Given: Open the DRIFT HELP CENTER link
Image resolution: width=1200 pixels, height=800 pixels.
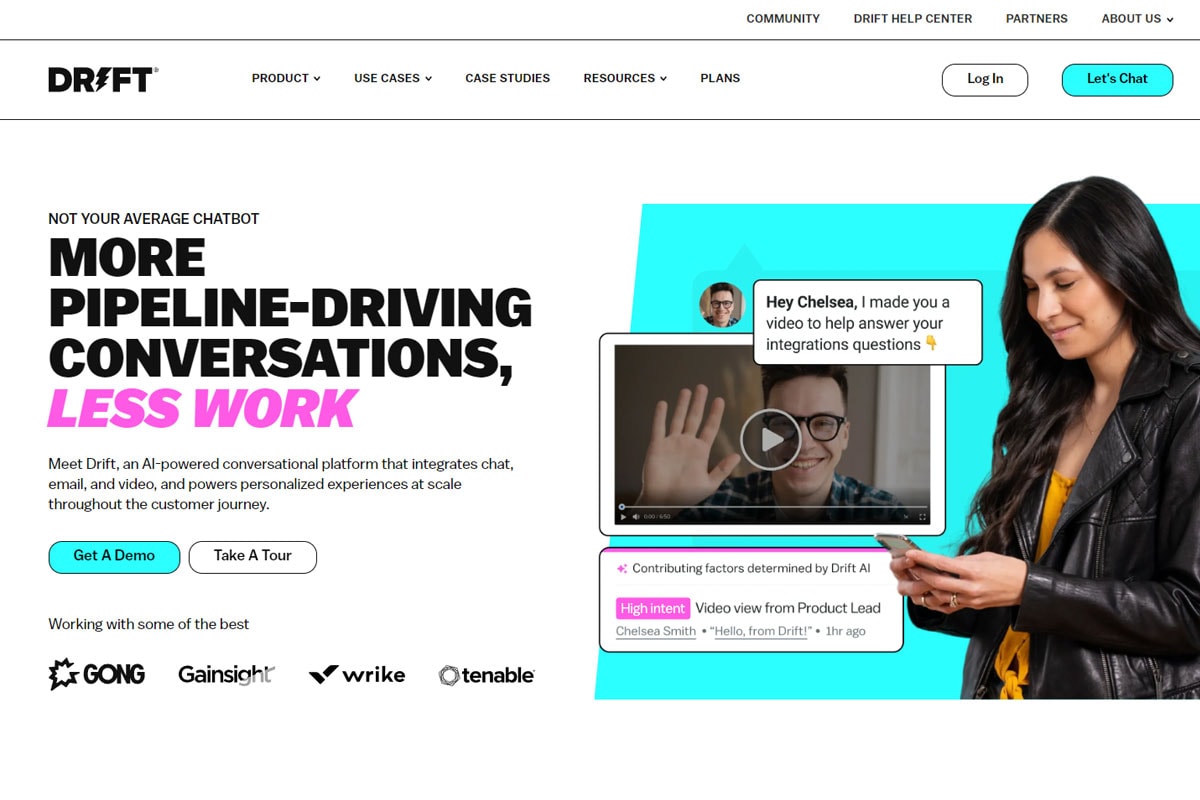Looking at the screenshot, I should pyautogui.click(x=913, y=19).
